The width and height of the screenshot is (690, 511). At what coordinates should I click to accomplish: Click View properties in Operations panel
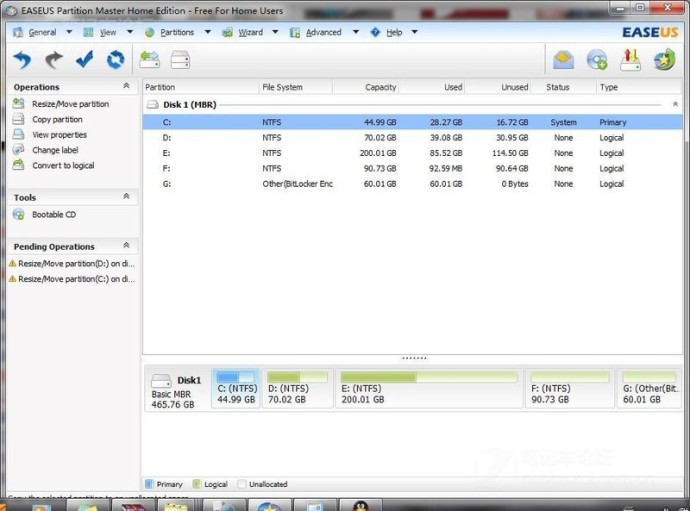click(59, 135)
